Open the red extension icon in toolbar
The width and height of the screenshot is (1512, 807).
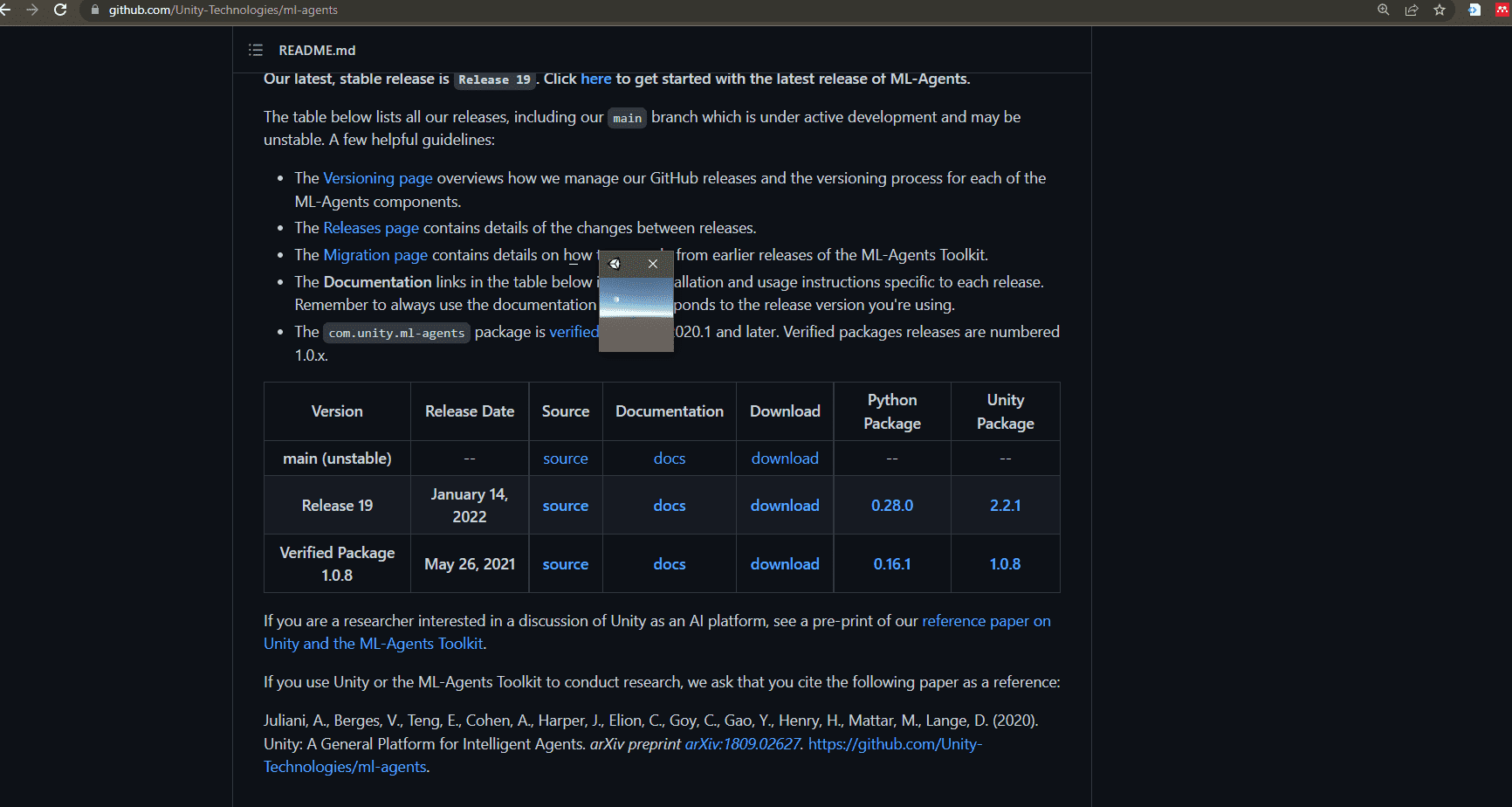(1502, 10)
